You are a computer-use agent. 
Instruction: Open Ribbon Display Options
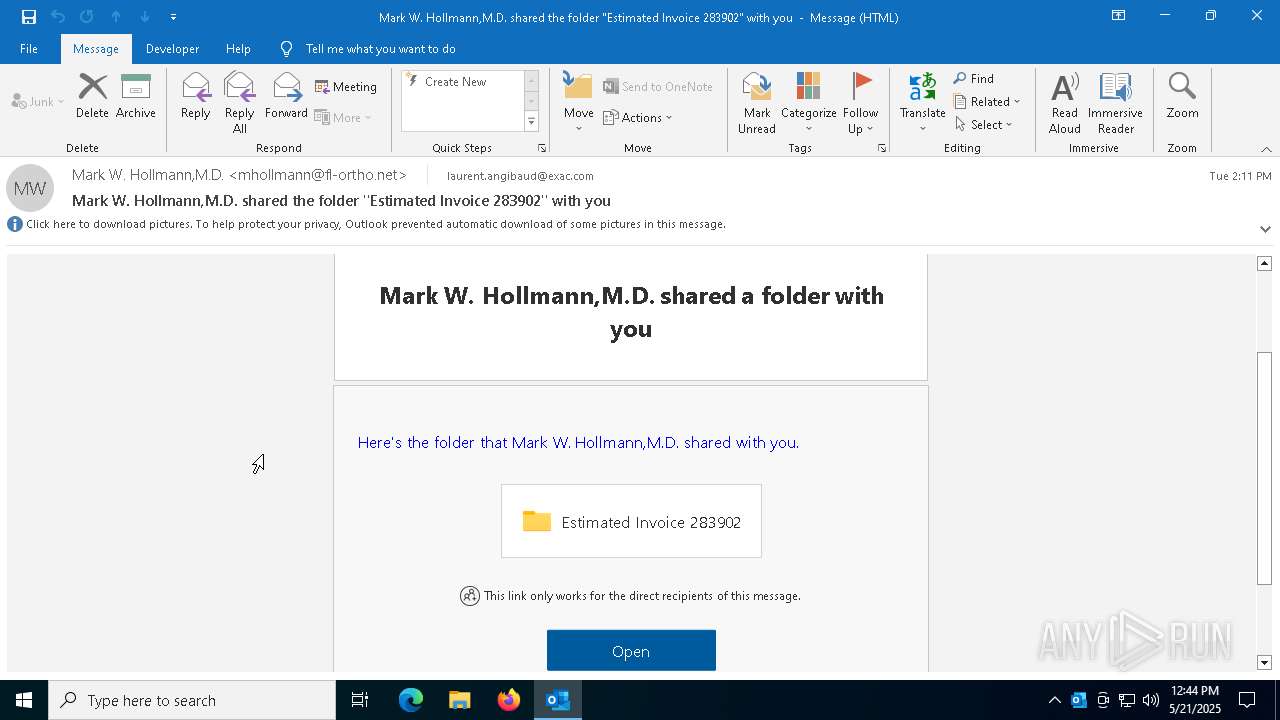[1119, 16]
